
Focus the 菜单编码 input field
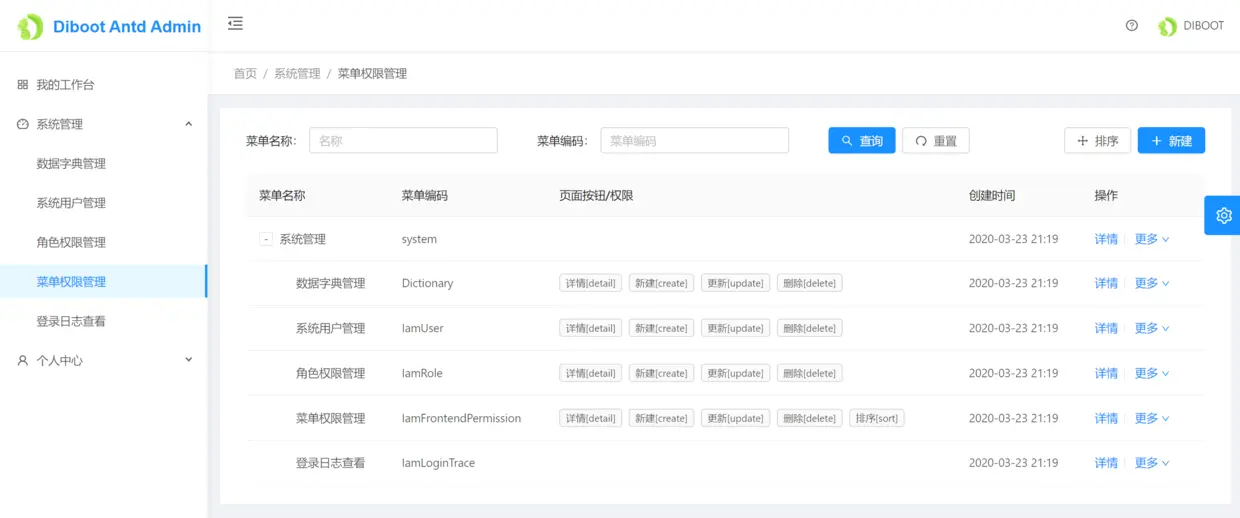point(695,141)
